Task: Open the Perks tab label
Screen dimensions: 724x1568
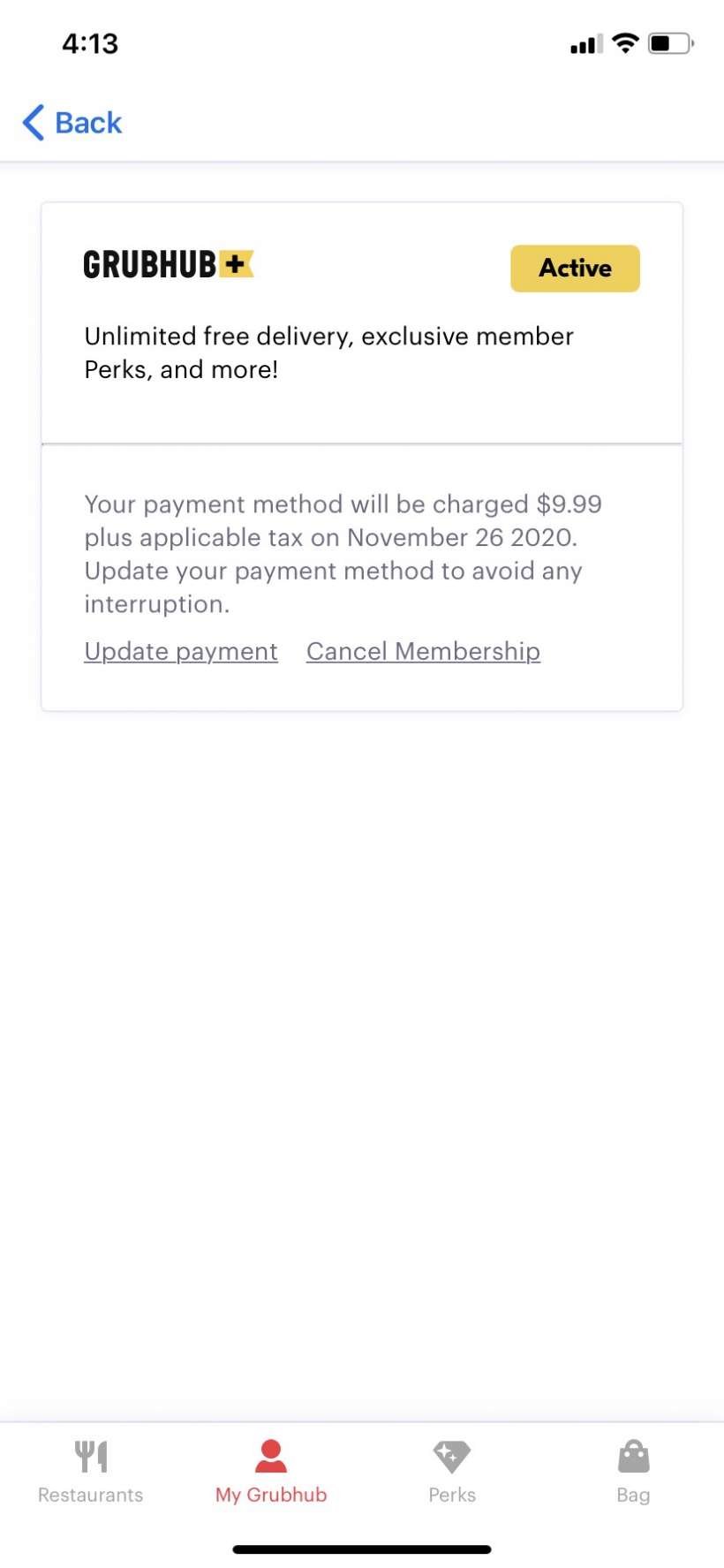Action: point(452,1495)
